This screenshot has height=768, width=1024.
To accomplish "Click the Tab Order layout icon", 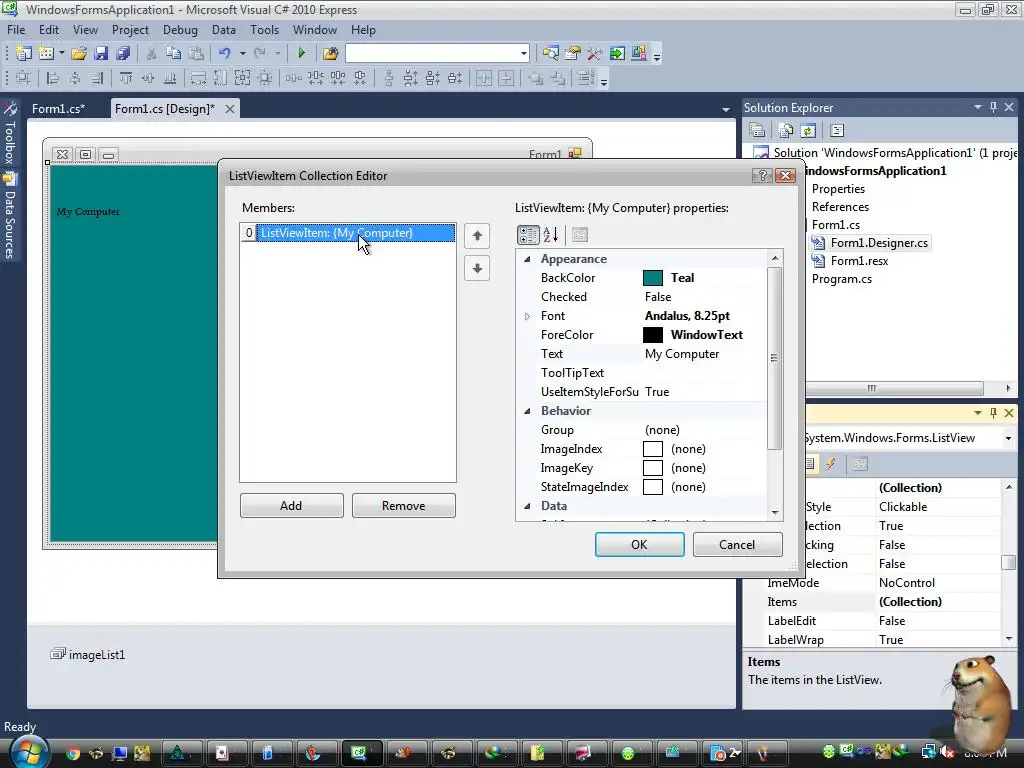I will 586,78.
